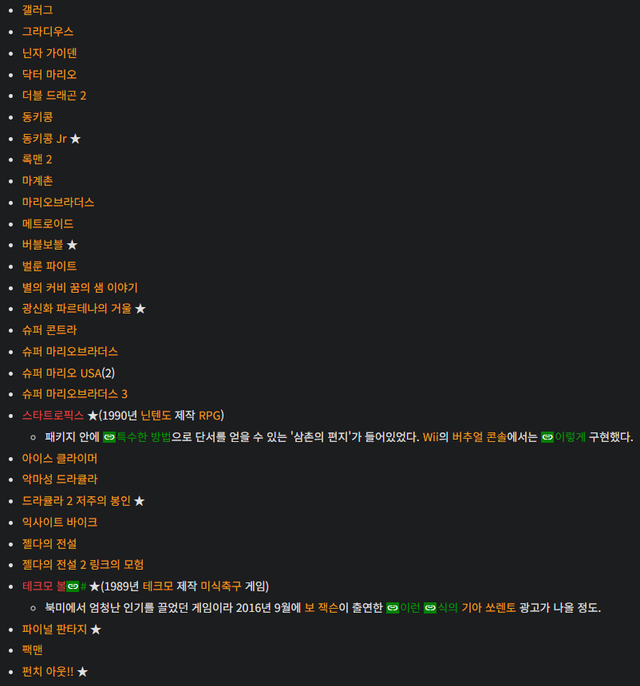
Task: Go to the 닌자 가이덴 page
Action: tap(49, 53)
